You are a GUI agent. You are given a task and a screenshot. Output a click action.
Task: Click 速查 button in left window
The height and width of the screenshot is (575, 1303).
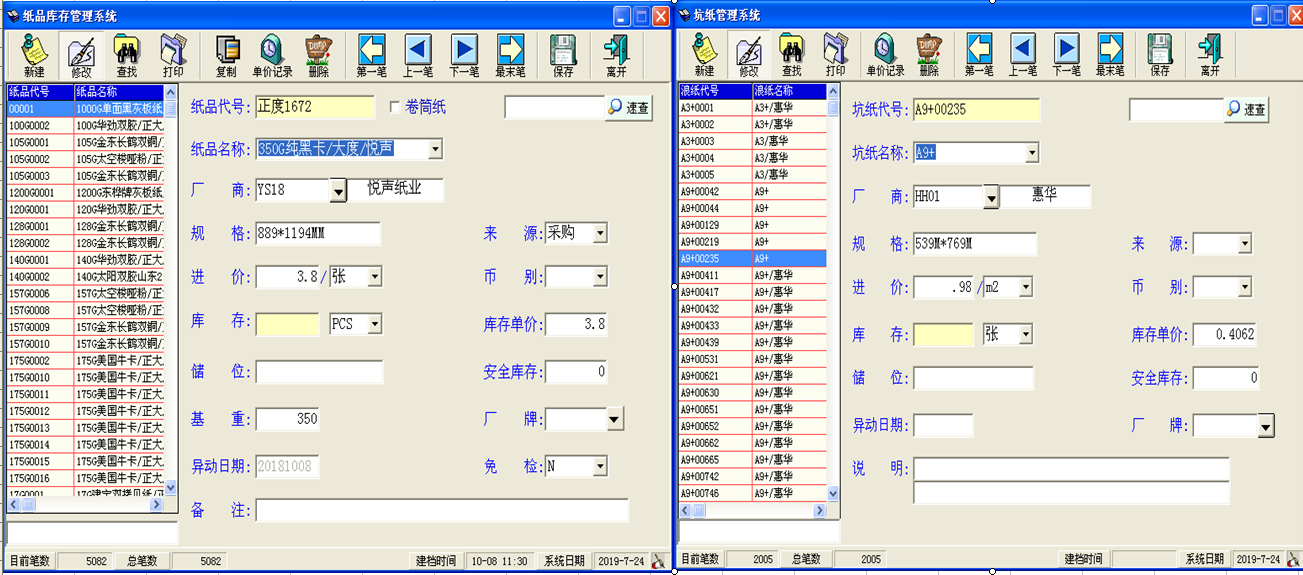click(629, 108)
